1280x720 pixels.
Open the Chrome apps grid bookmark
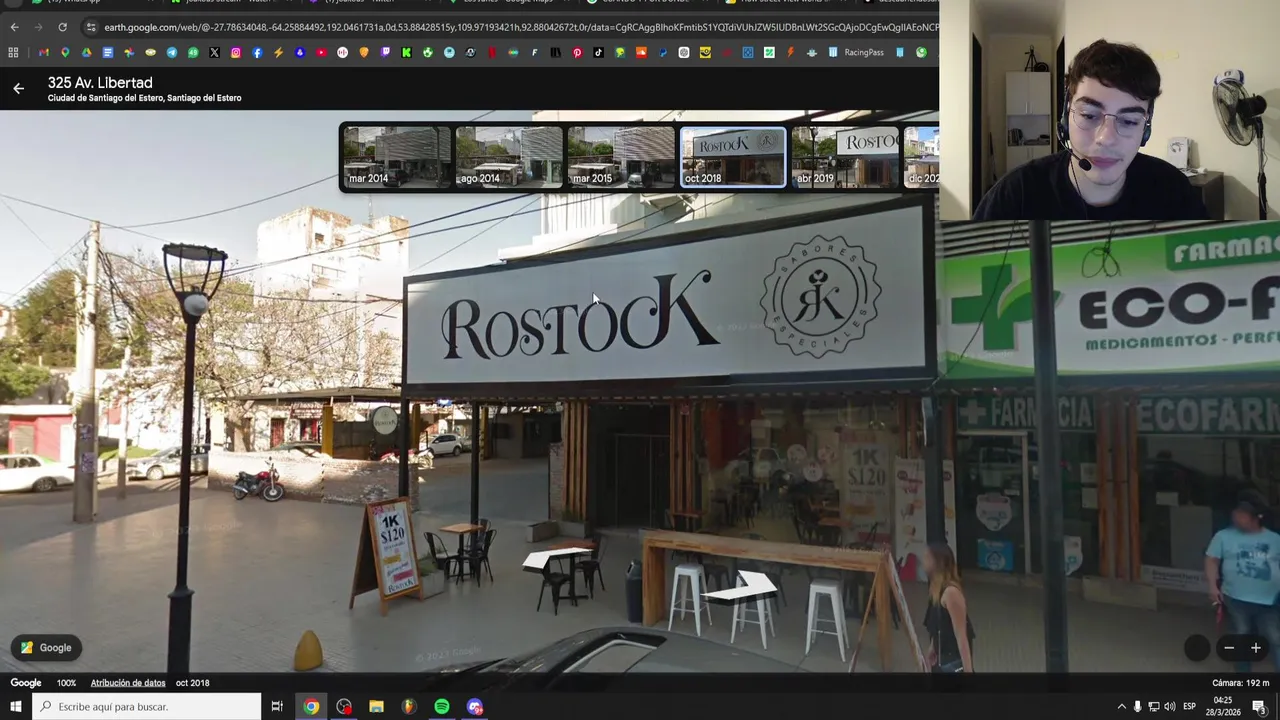(13, 52)
